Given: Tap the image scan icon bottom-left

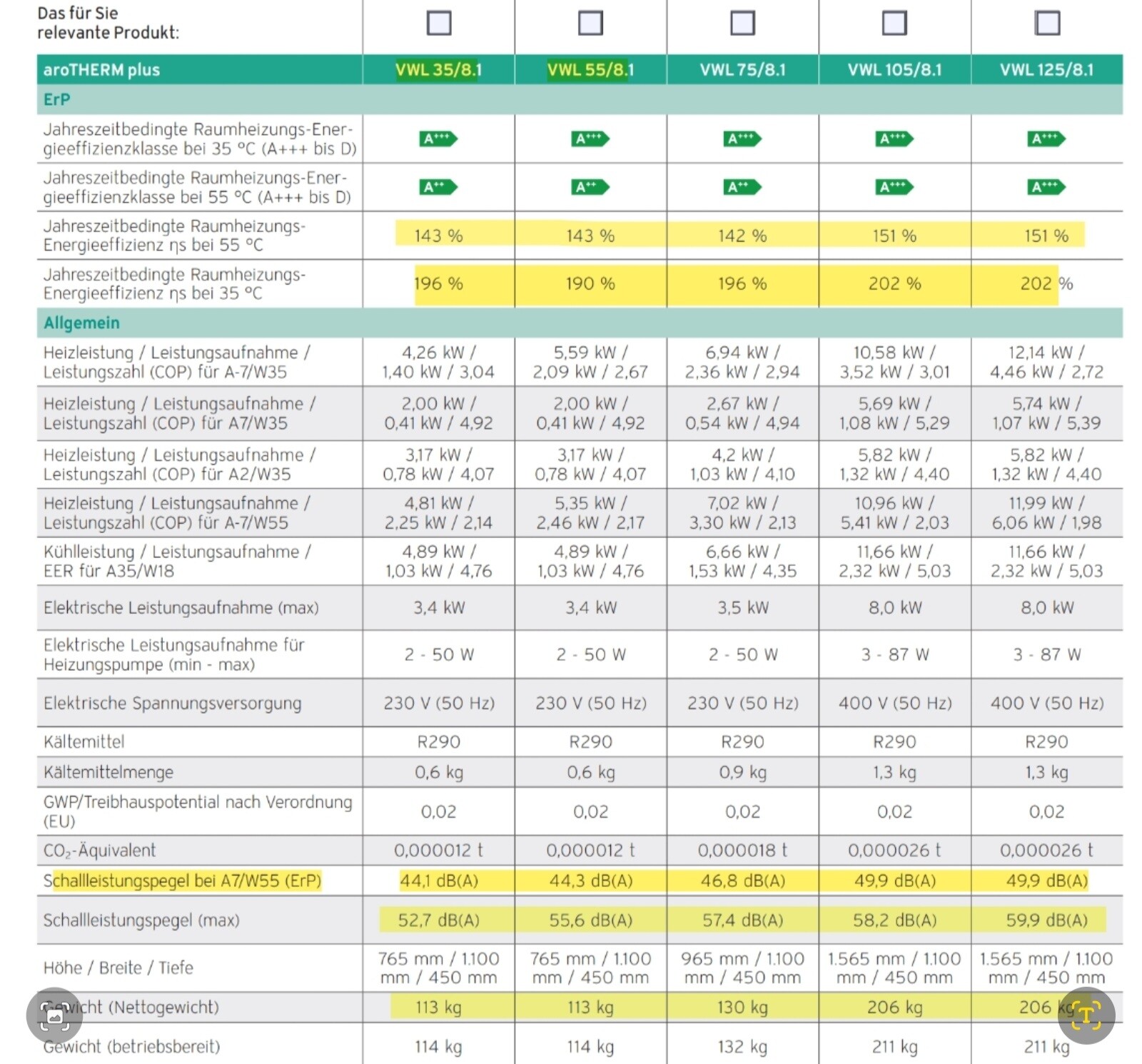Looking at the screenshot, I should (x=54, y=1015).
